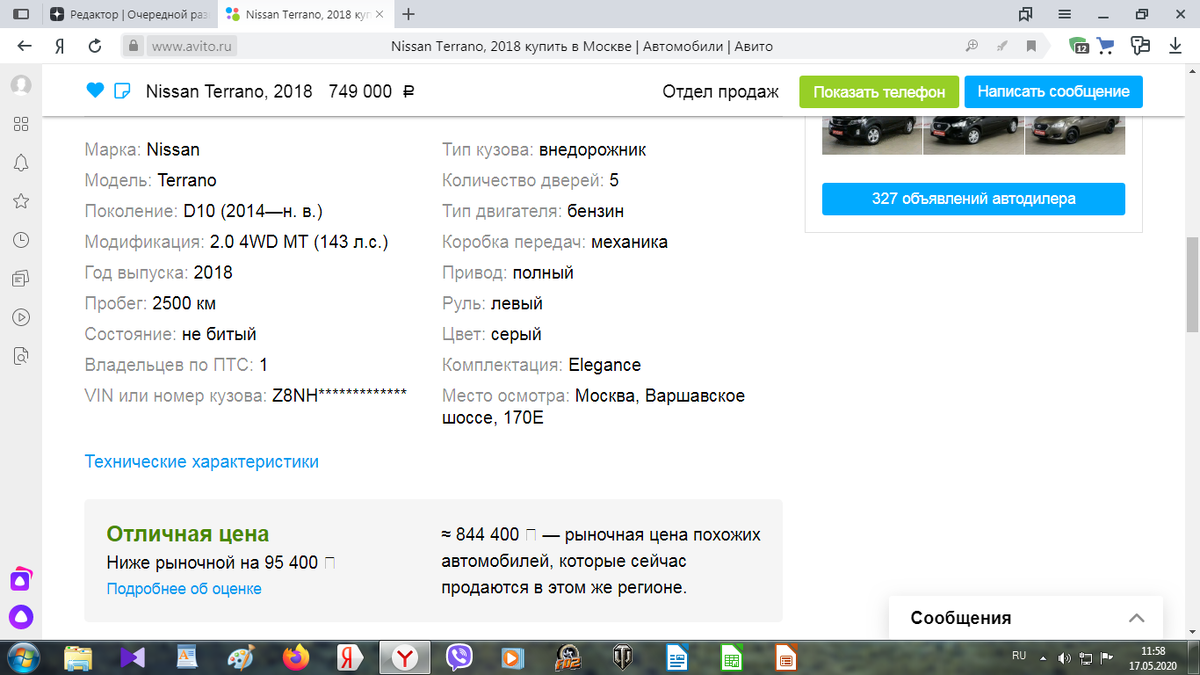This screenshot has width=1200, height=675.
Task: Open history clock in the sidebar
Action: click(20, 240)
